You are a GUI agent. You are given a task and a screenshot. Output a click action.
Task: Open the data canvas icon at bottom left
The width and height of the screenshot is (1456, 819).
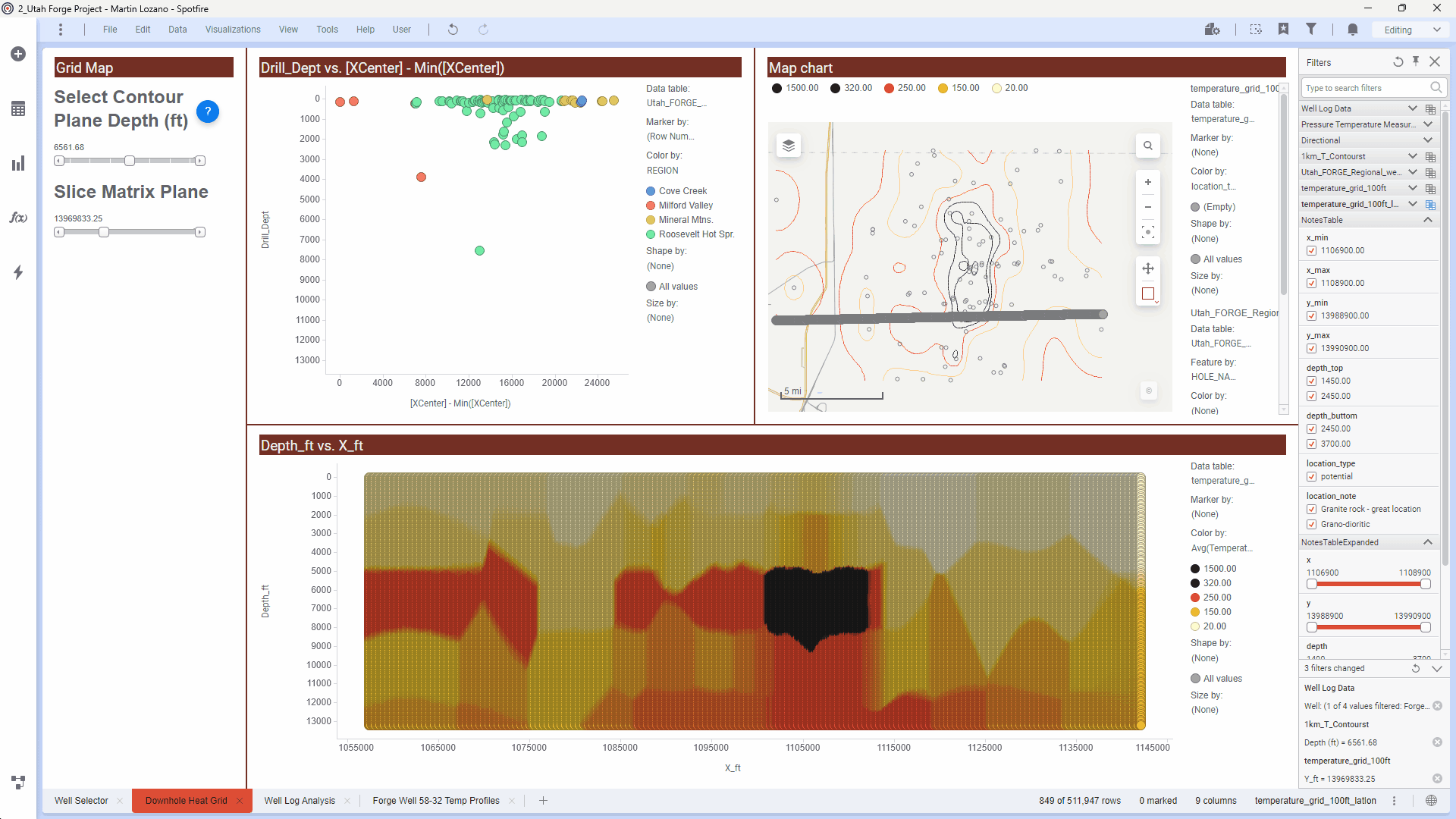click(18, 782)
